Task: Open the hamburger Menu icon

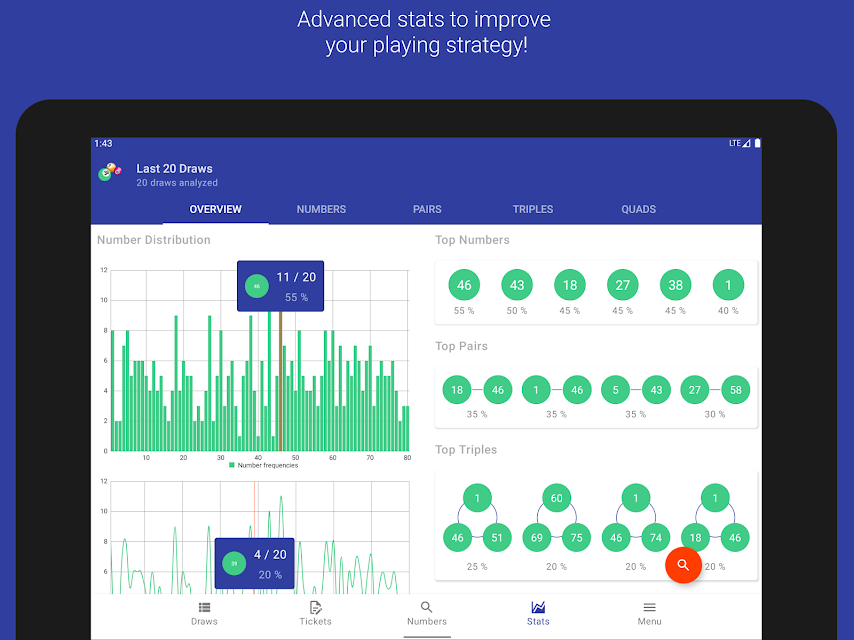Action: tap(649, 607)
